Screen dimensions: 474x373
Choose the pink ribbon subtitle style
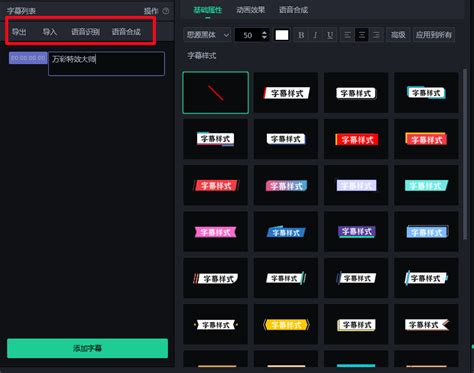point(216,232)
